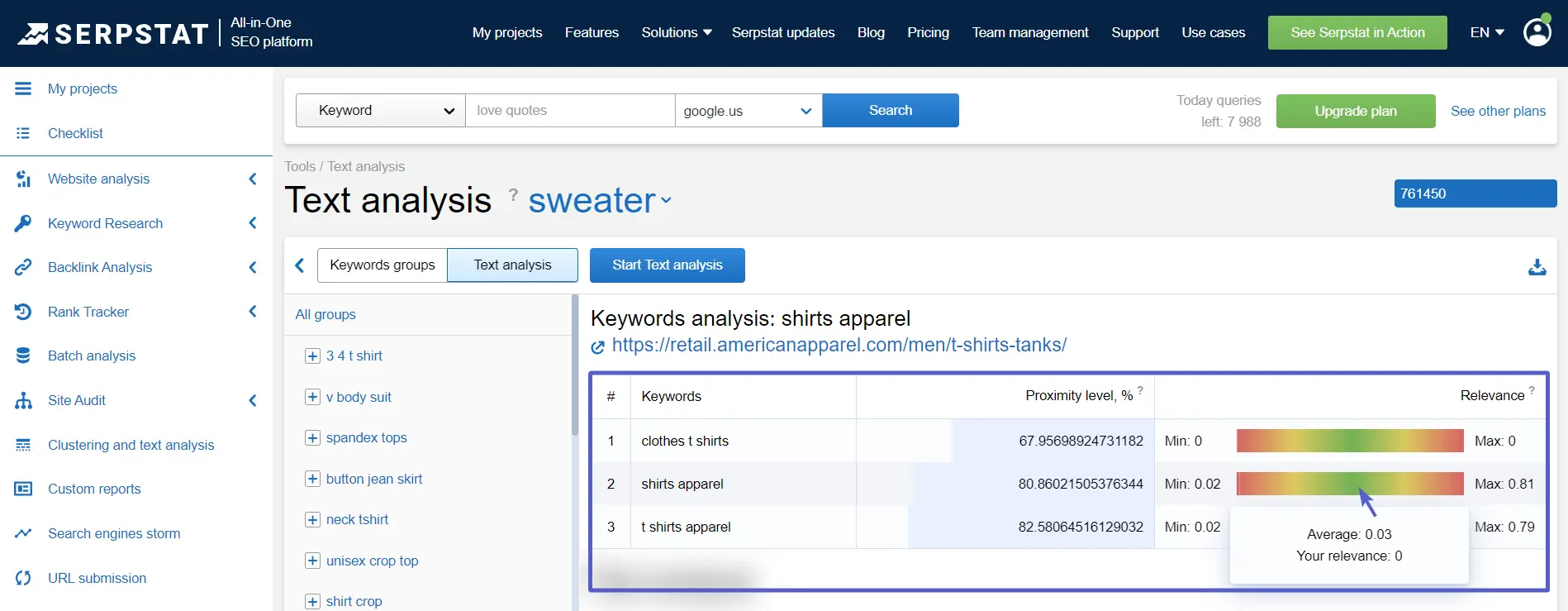Click the hamburger menu icon beside My projects

pos(23,88)
